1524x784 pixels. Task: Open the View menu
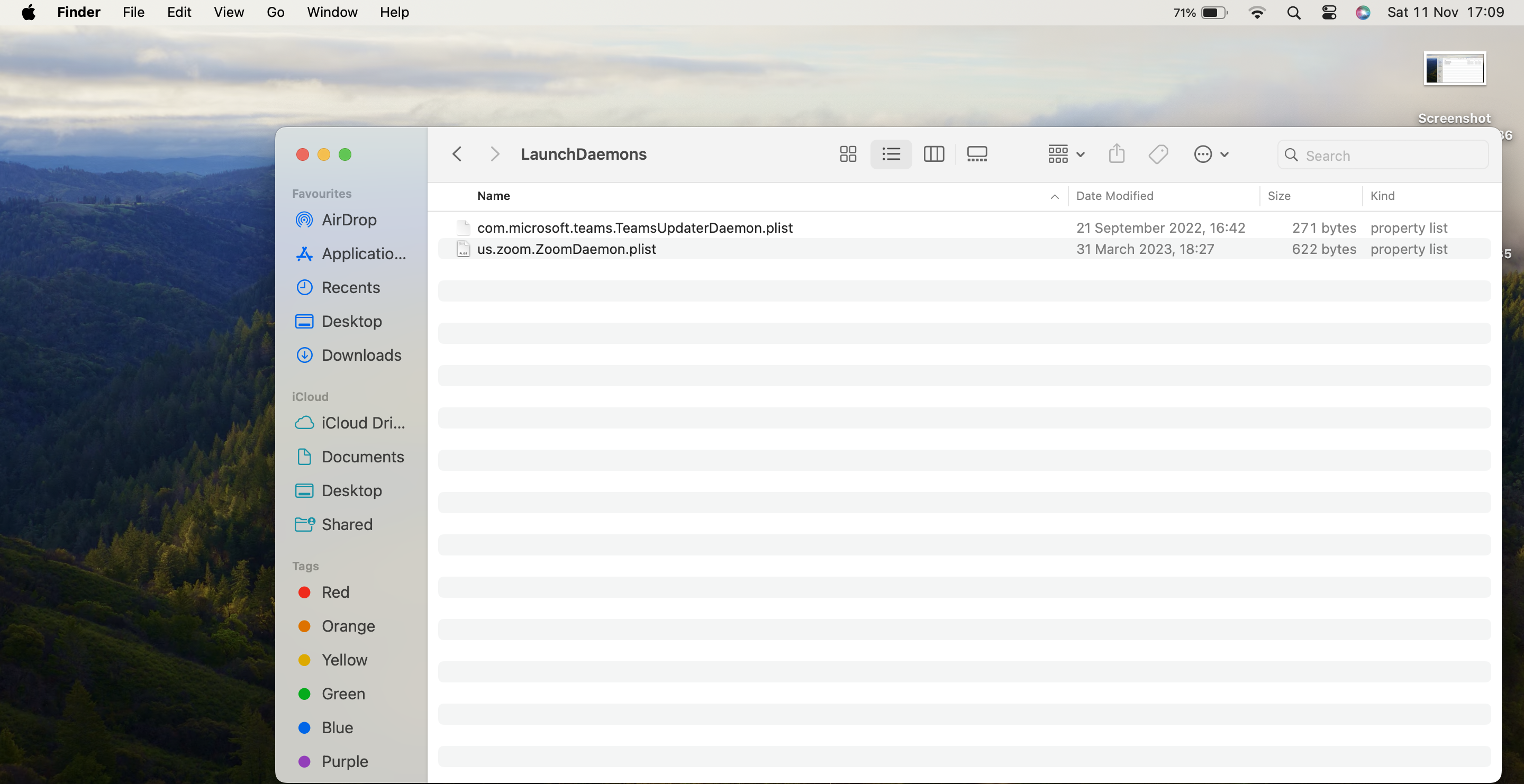click(229, 12)
